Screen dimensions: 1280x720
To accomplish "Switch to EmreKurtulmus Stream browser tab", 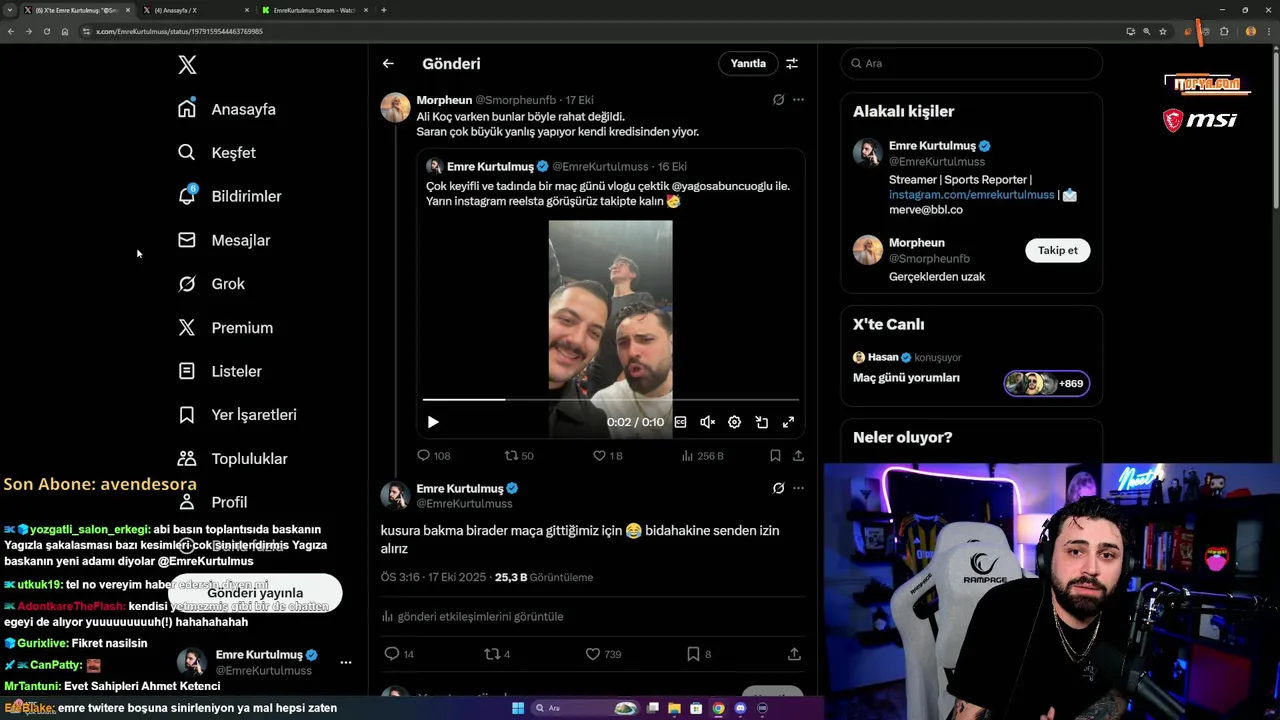I will 313,10.
